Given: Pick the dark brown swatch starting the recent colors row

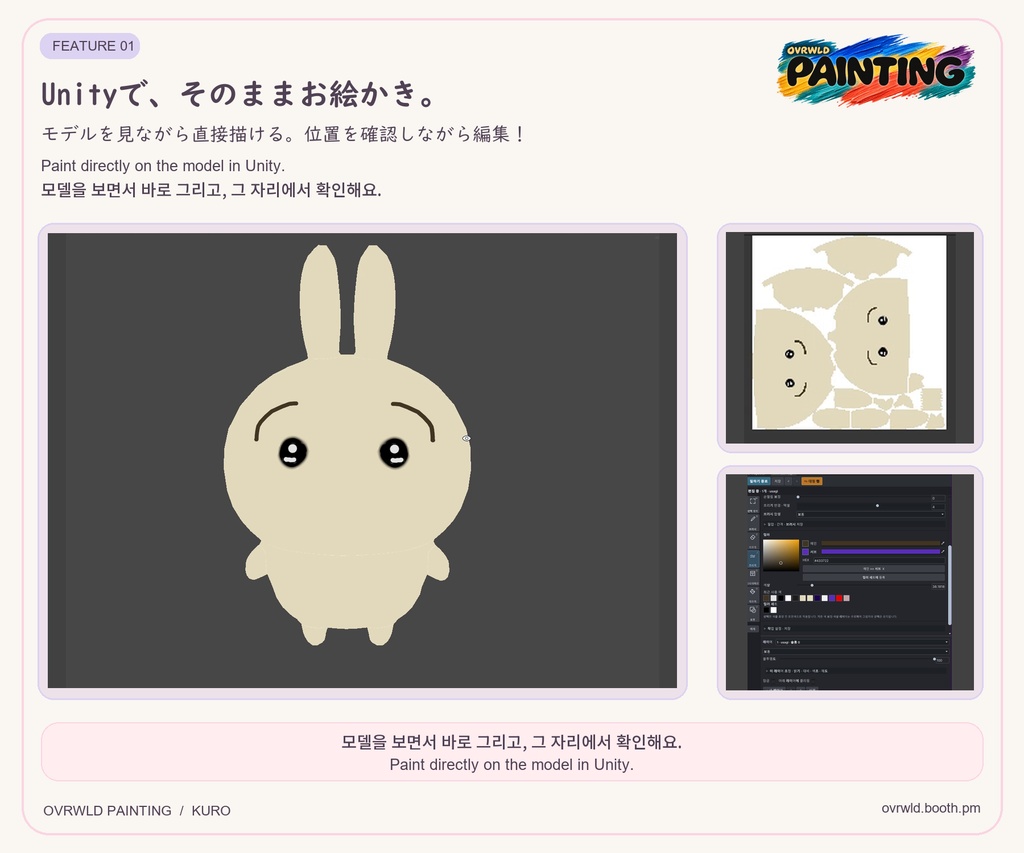Looking at the screenshot, I should [766, 598].
